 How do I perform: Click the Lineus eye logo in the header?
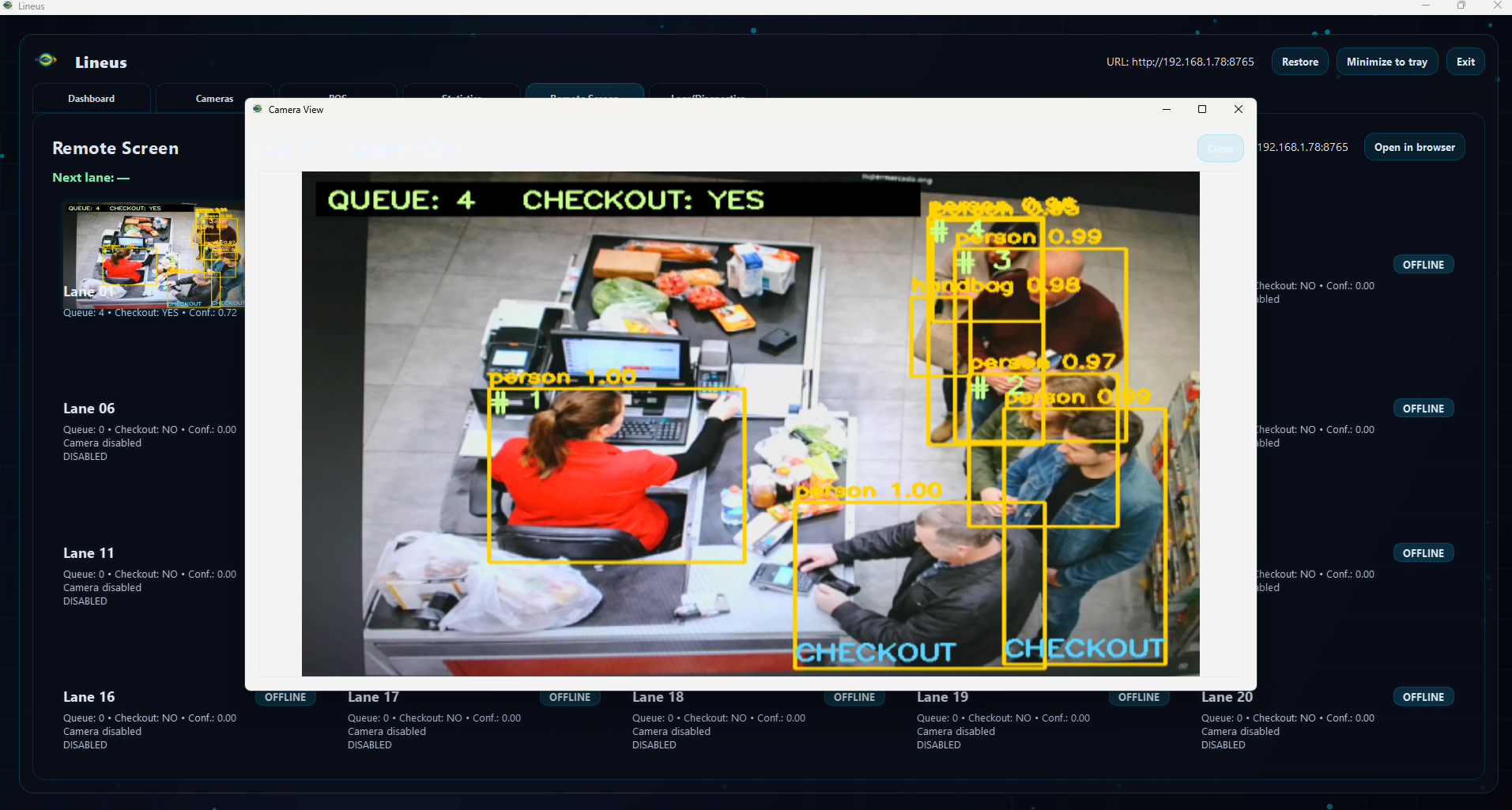[x=47, y=59]
